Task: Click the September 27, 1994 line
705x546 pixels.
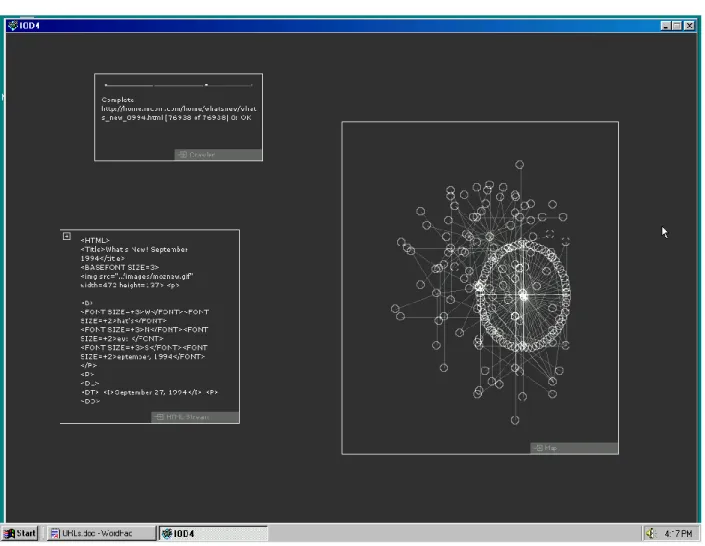Action: pyautogui.click(x=149, y=392)
